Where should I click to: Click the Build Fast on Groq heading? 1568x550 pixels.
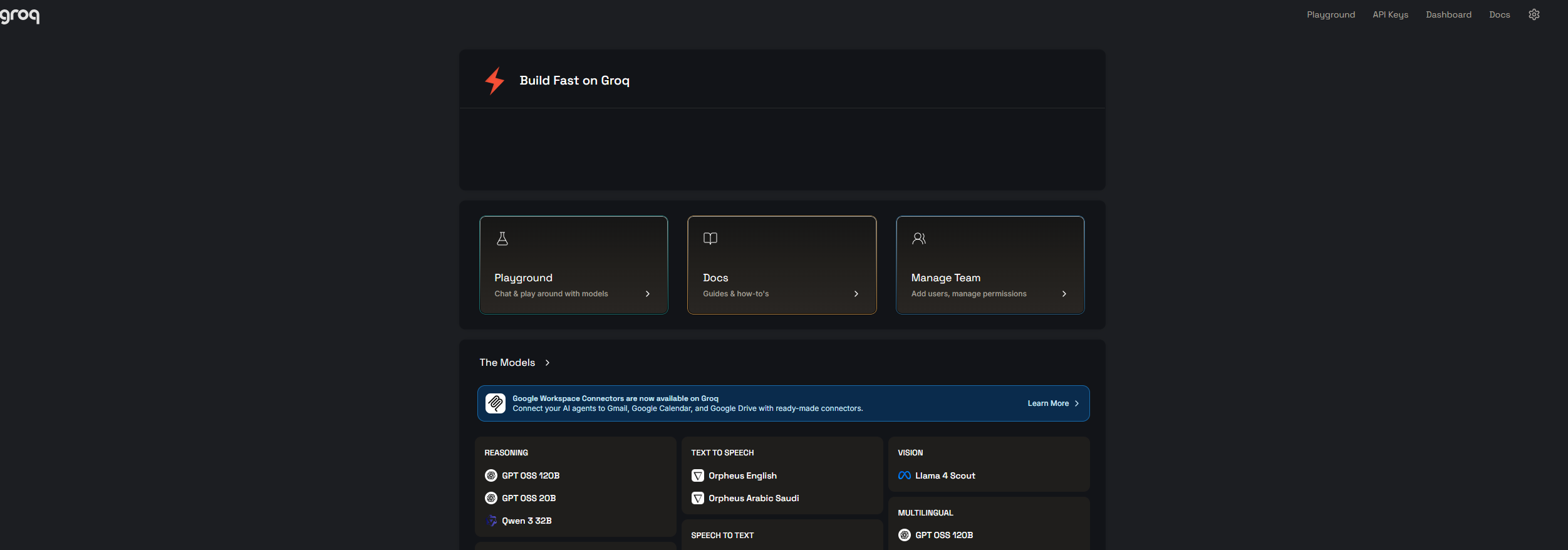(x=574, y=80)
